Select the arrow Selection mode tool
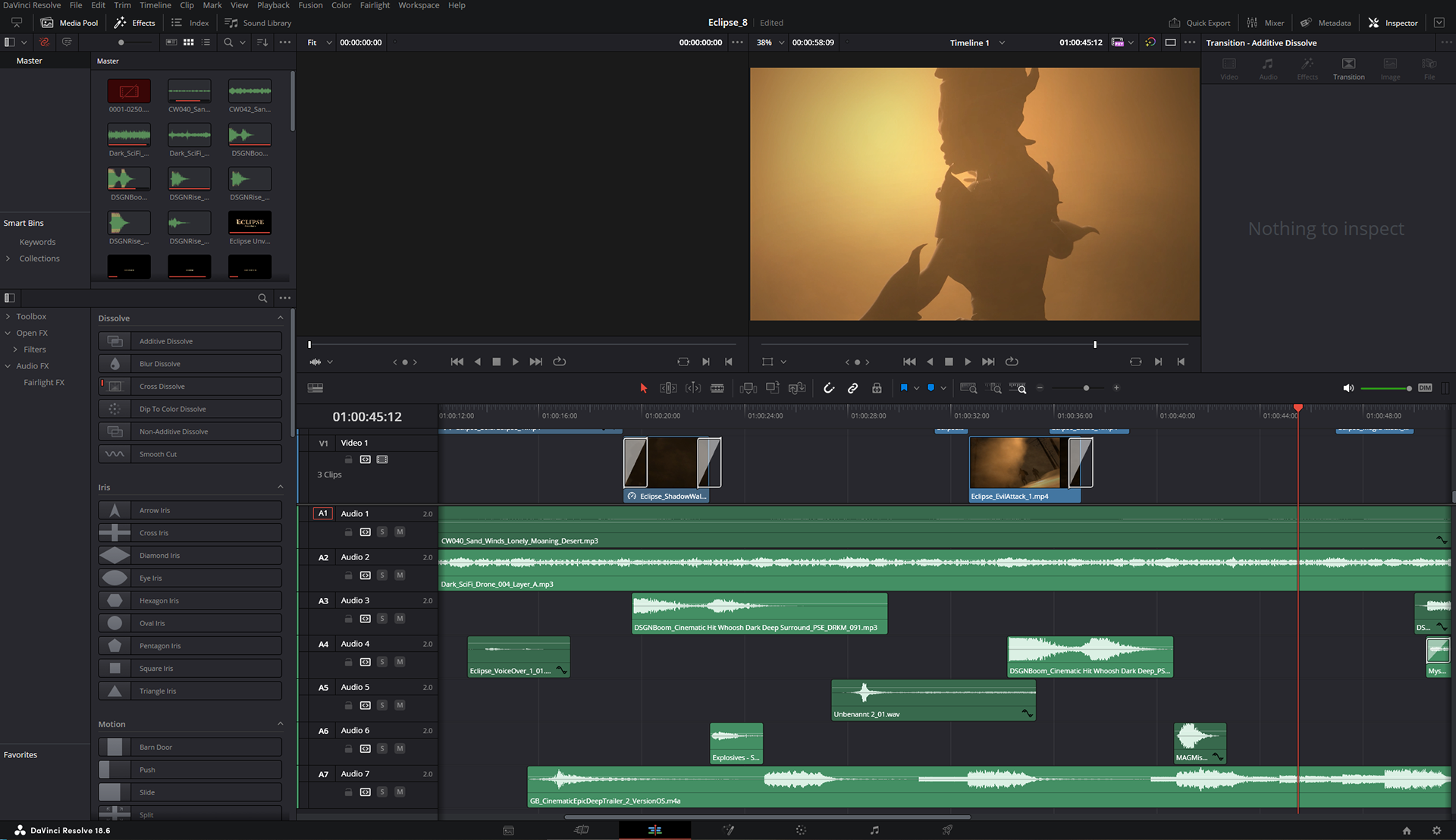Screen dimensions: 1456x840 coord(643,388)
